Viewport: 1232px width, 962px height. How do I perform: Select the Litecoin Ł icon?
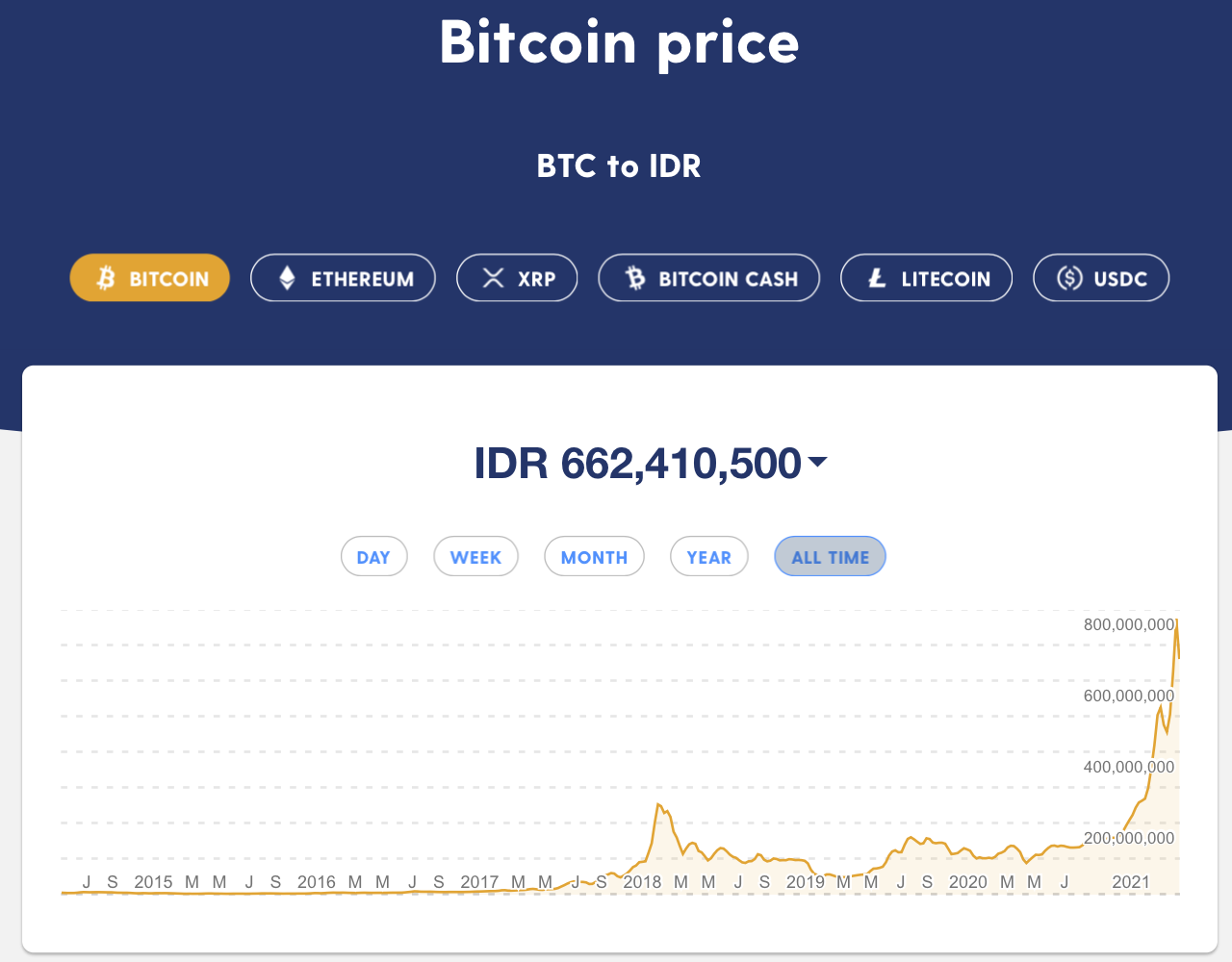click(875, 278)
